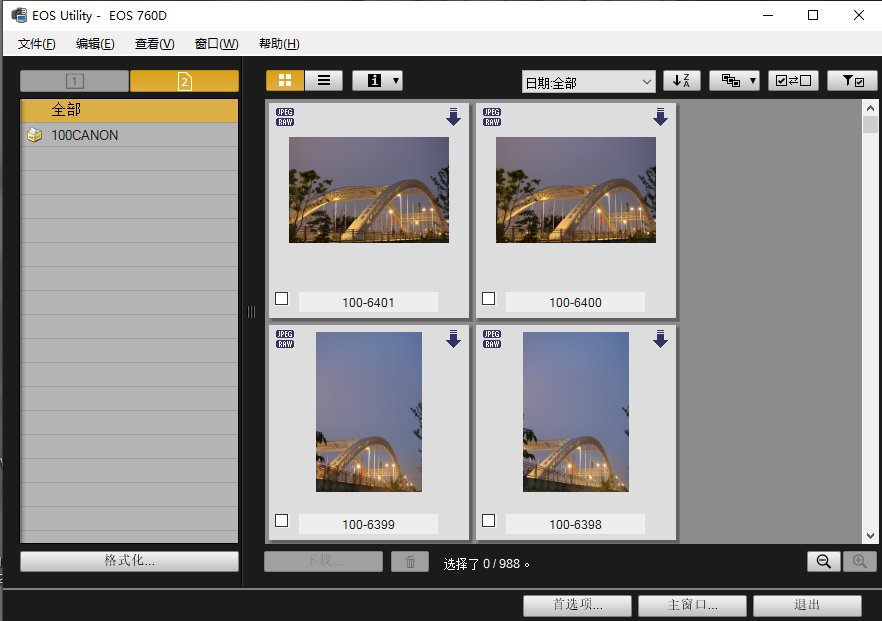Click download arrow on image 100-6401
The image size is (882, 621).
(x=453, y=117)
